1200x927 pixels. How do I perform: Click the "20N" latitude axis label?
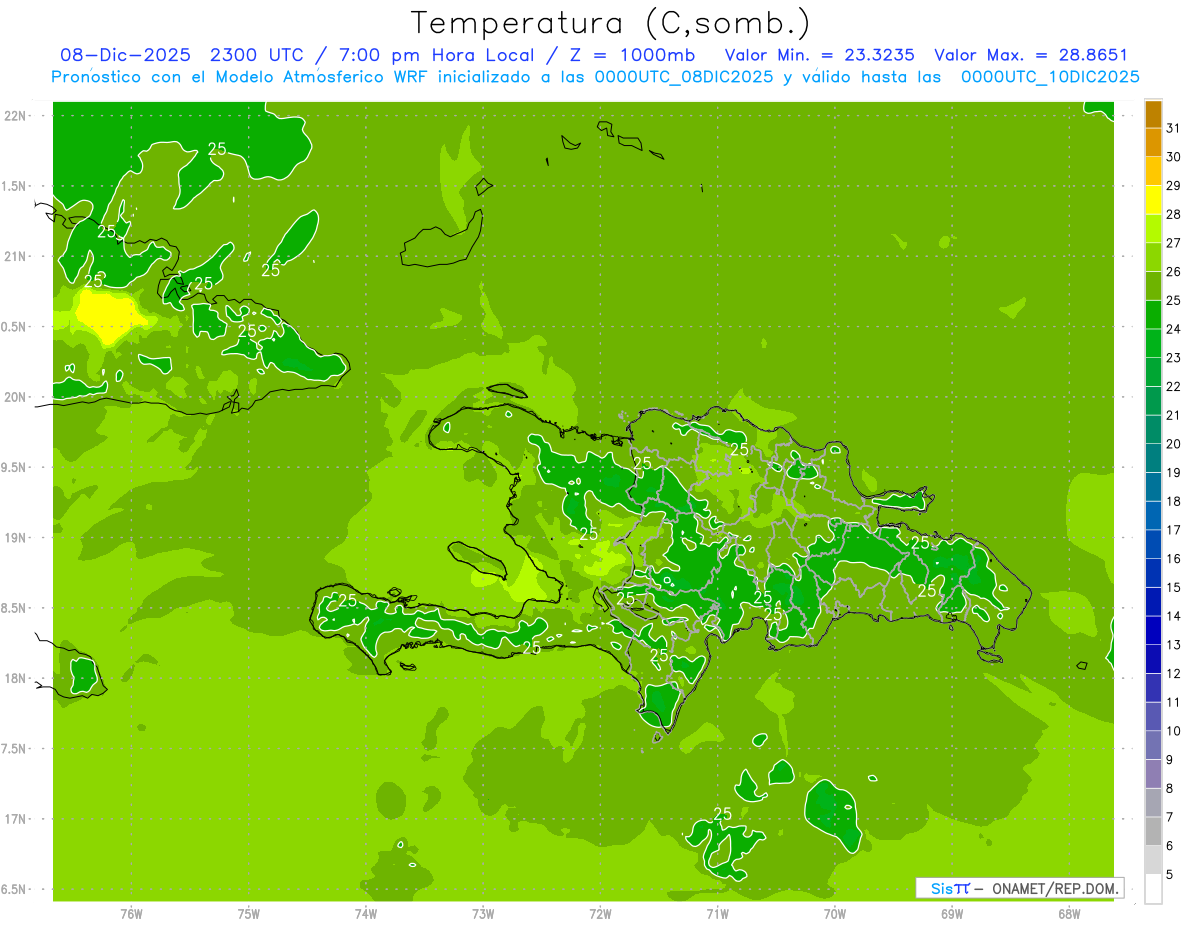click(15, 397)
